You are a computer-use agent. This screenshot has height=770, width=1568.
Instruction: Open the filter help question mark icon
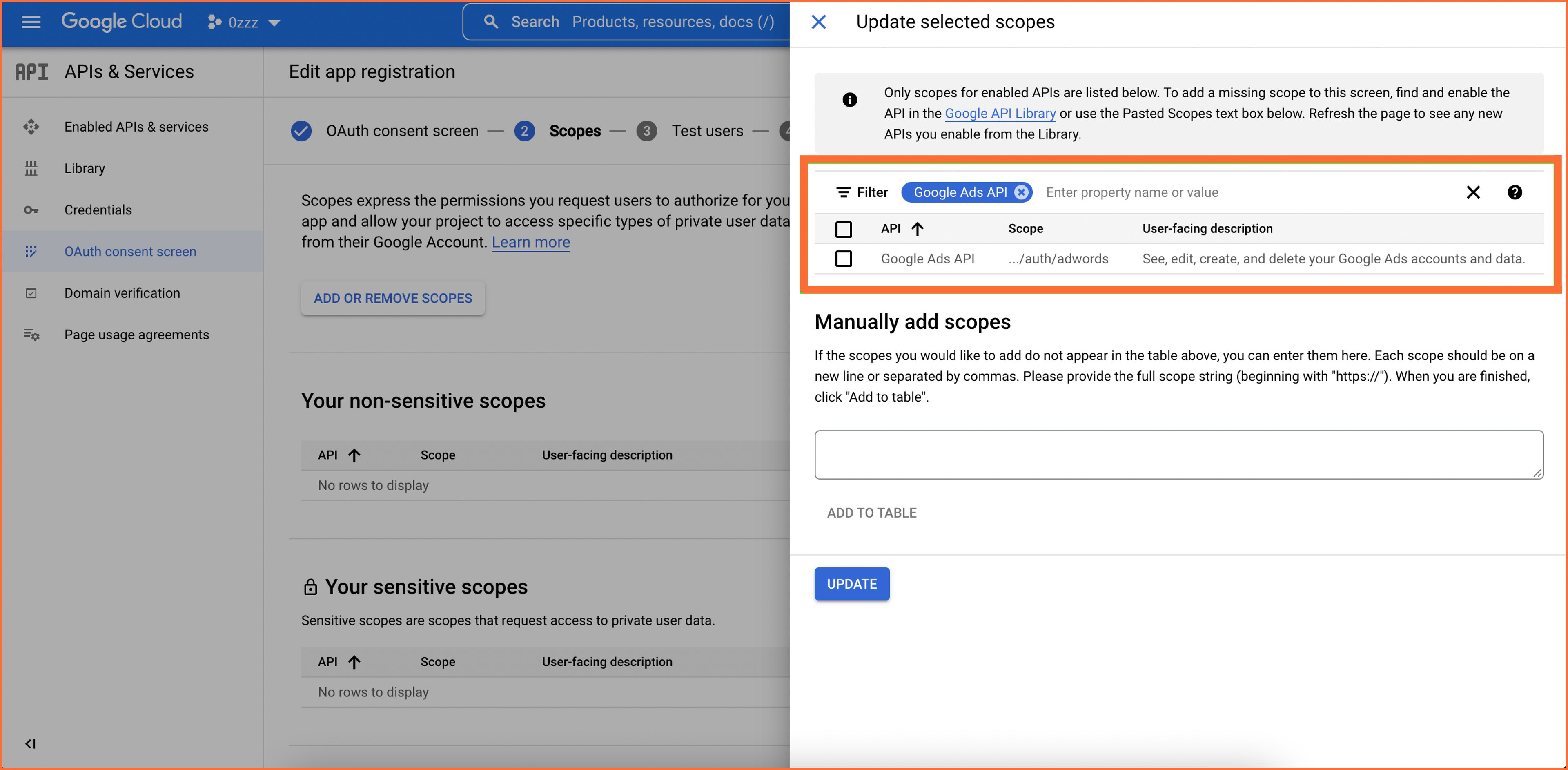(1515, 192)
